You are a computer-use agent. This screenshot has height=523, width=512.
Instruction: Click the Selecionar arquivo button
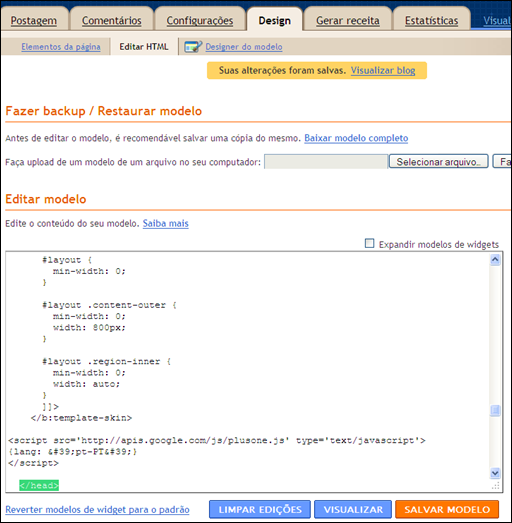(x=438, y=161)
